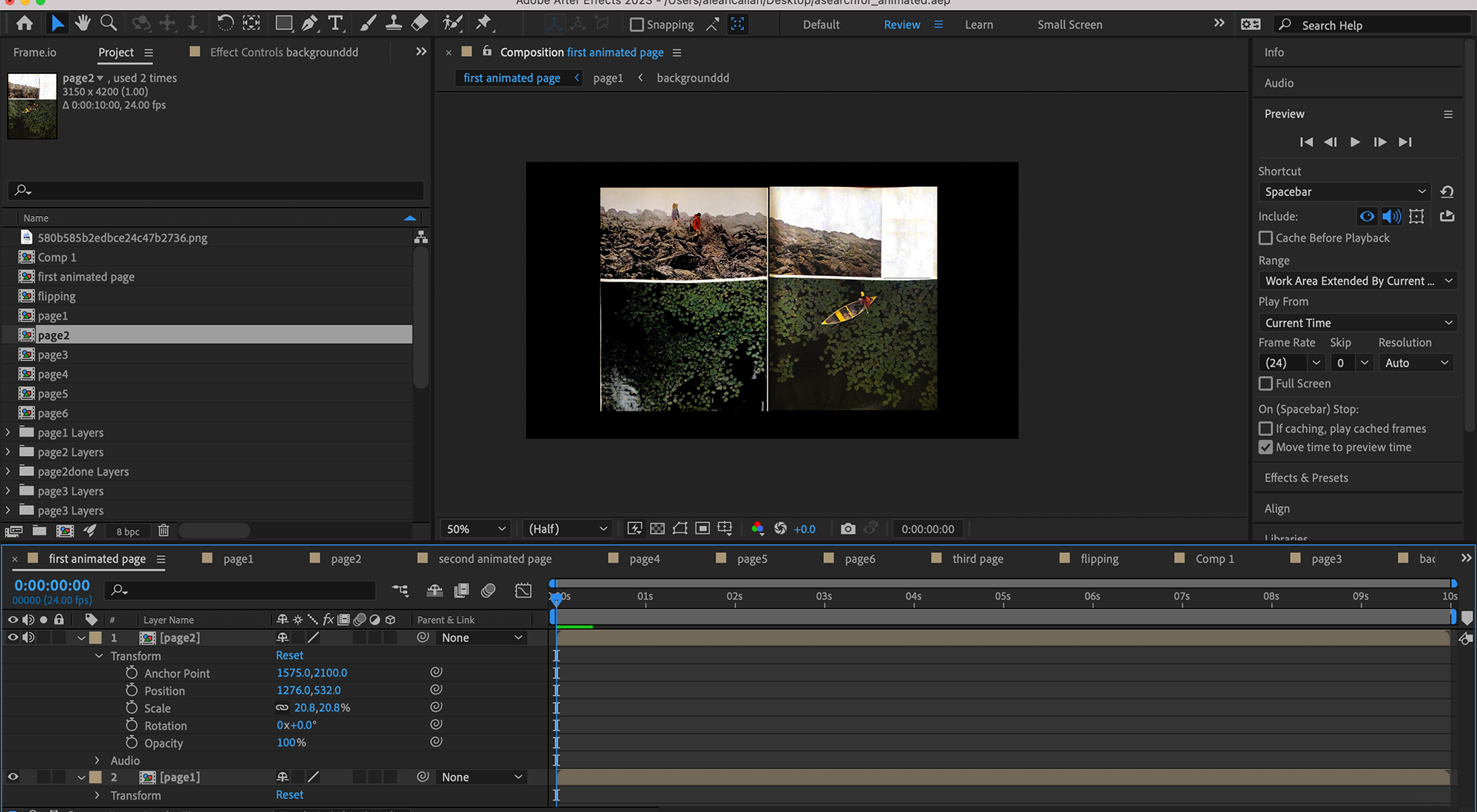Click the Home icon in toolbar

(x=25, y=24)
